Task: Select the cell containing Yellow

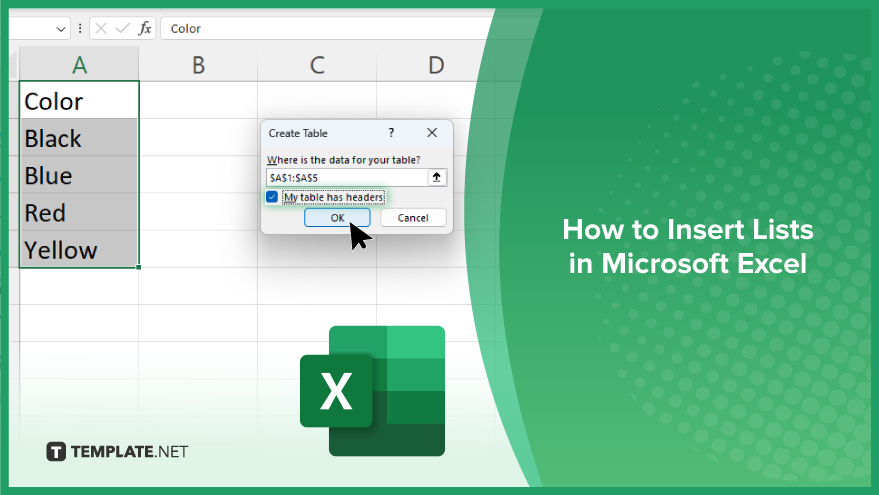Action: click(79, 249)
